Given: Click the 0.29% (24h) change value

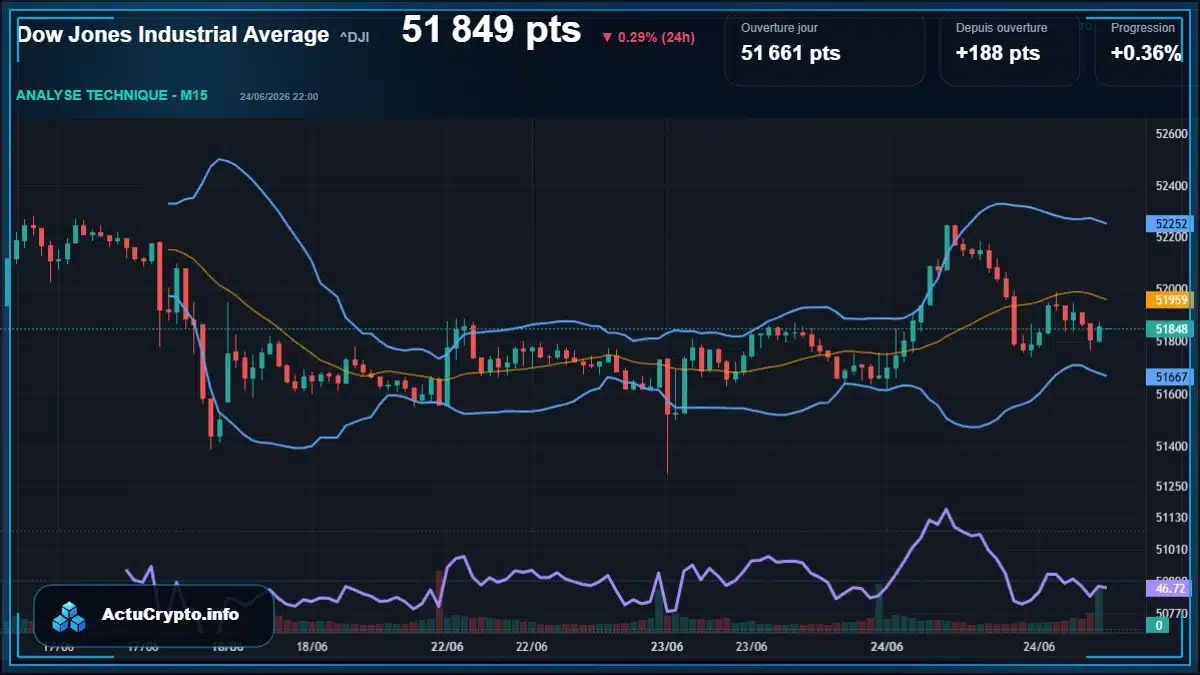Looking at the screenshot, I should 656,38.
